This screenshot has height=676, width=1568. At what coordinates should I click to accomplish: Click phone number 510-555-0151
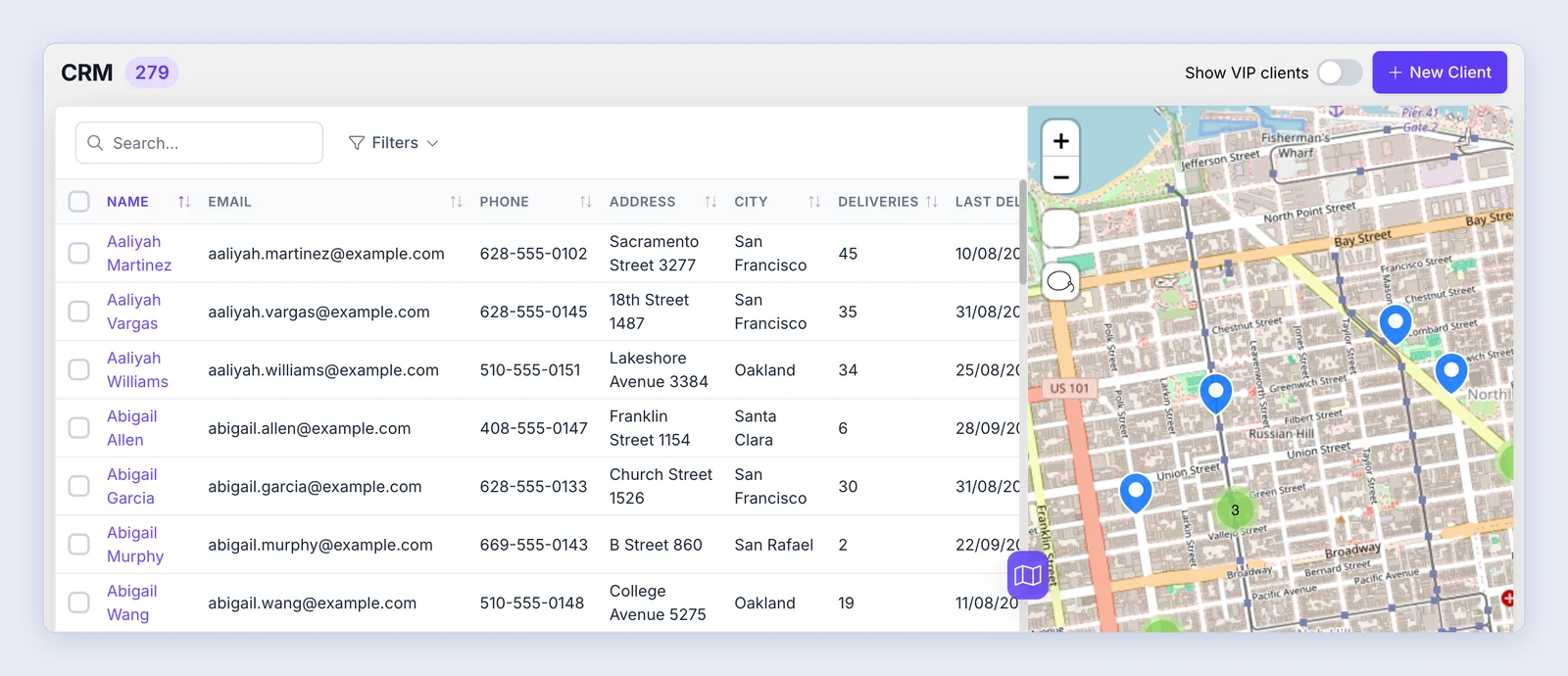coord(530,370)
